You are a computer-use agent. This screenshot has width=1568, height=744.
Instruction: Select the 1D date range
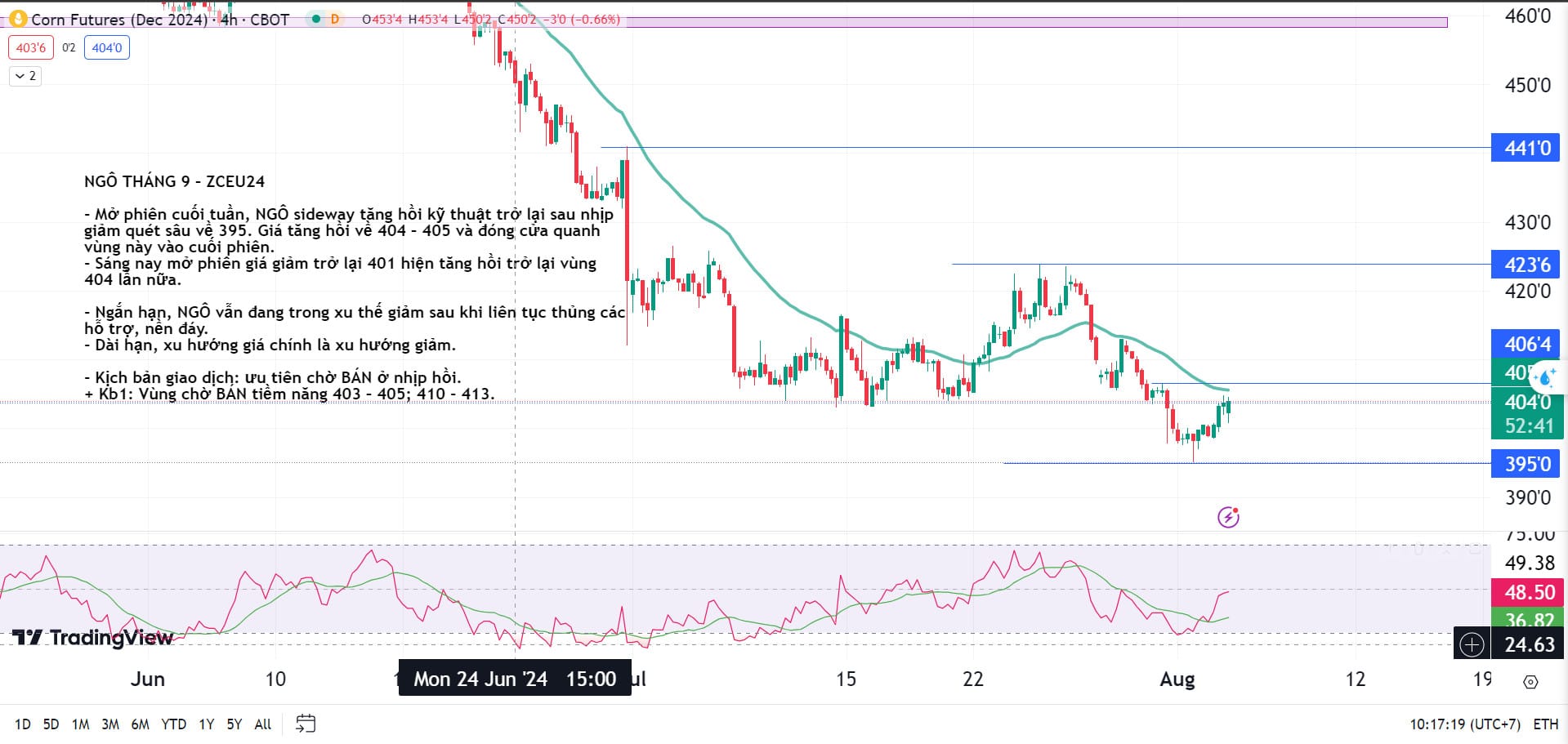click(x=23, y=724)
